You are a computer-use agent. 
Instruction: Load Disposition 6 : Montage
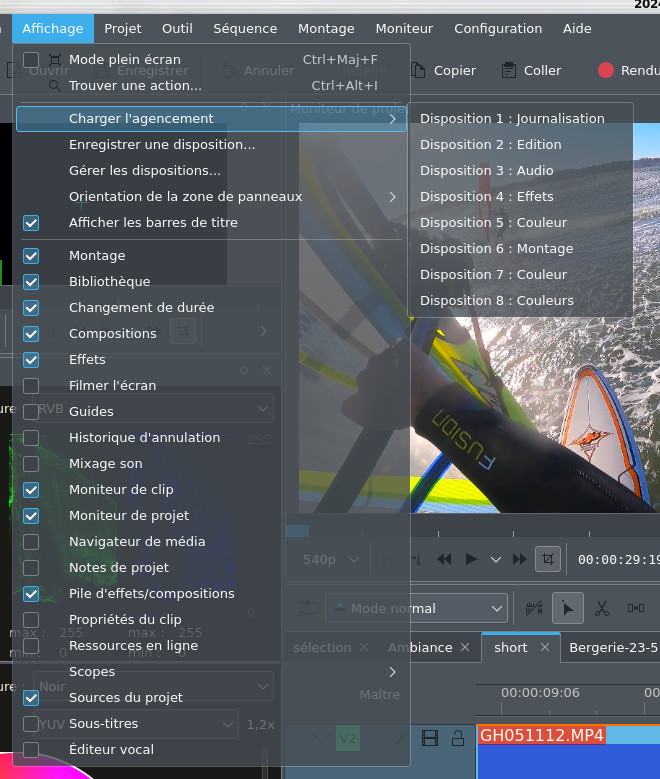point(520,248)
